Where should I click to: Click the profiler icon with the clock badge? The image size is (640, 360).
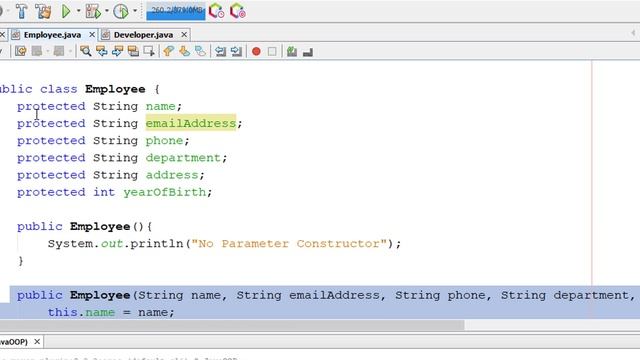click(x=216, y=11)
